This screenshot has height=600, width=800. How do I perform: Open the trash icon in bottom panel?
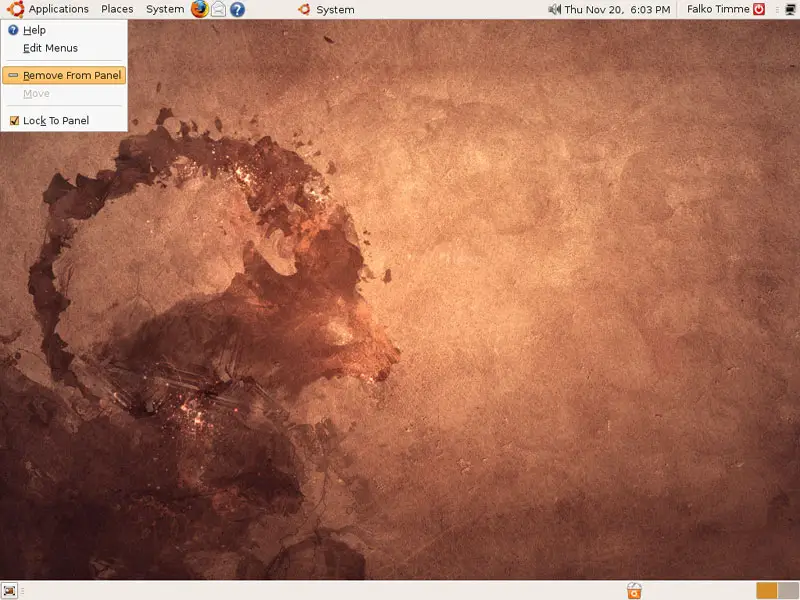[634, 591]
